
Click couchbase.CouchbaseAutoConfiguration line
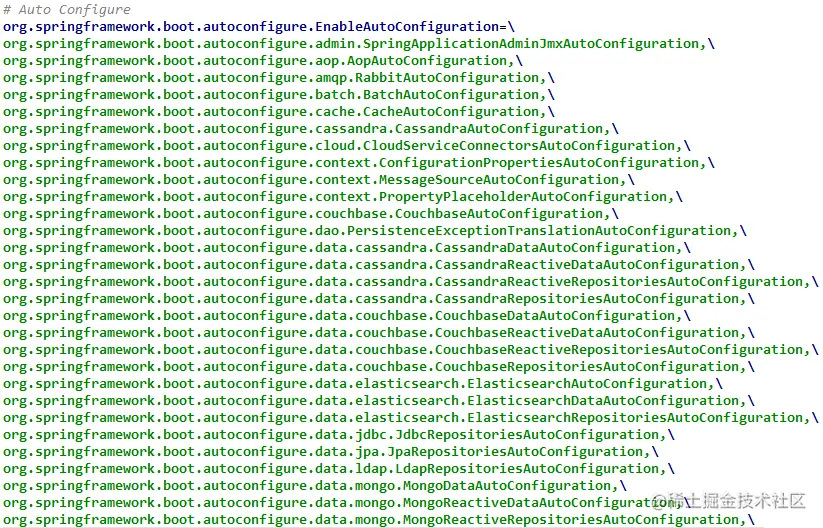[x=311, y=214]
